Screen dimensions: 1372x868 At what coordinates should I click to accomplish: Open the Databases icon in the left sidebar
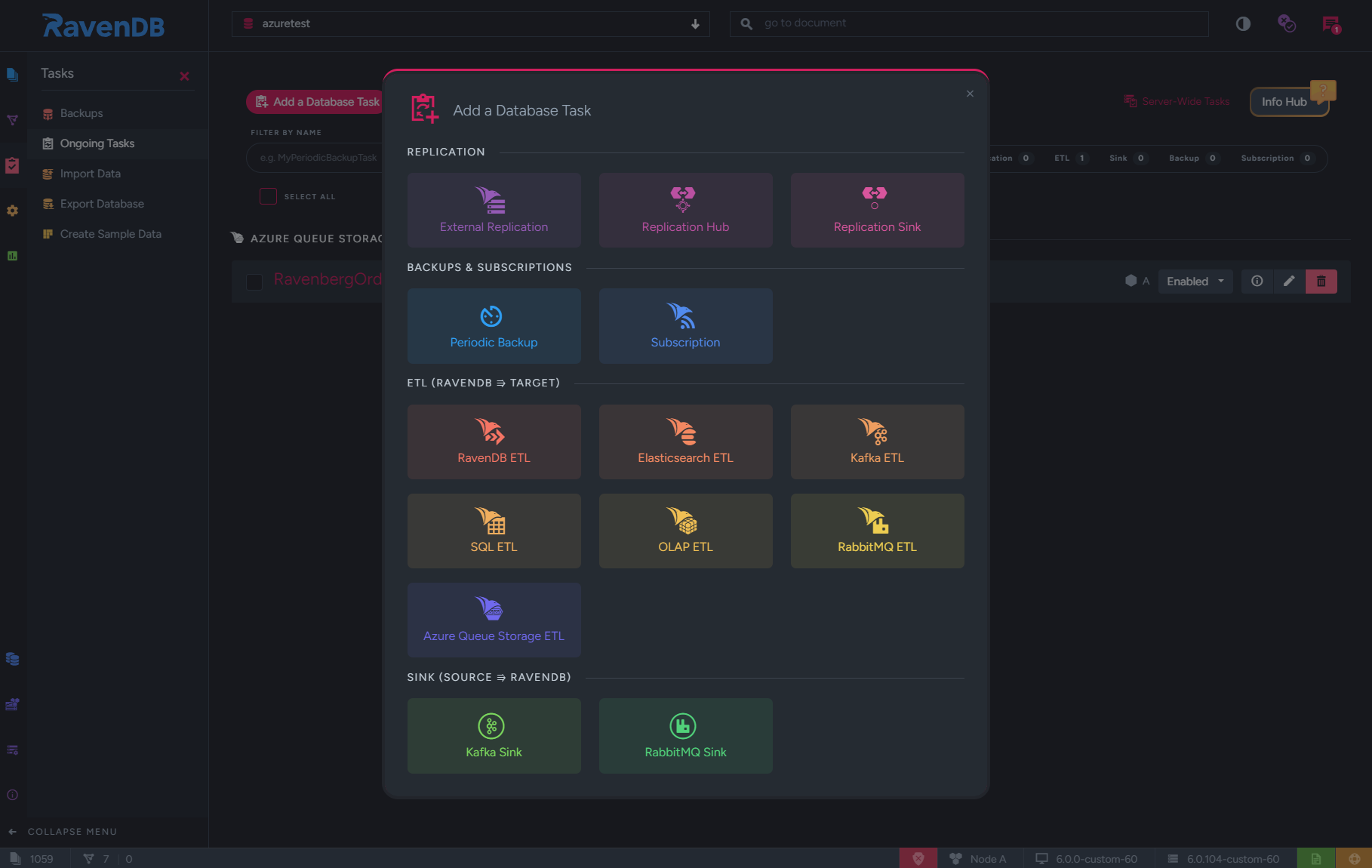point(12,659)
